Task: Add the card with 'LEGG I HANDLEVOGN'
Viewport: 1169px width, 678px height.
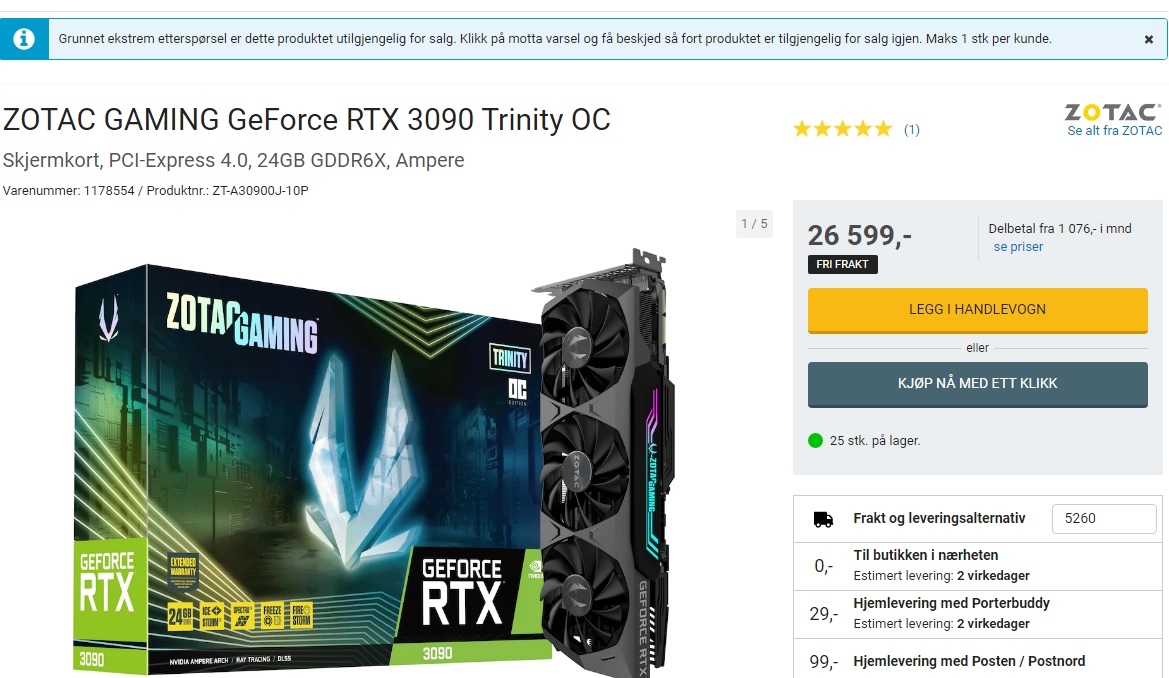Action: (977, 310)
